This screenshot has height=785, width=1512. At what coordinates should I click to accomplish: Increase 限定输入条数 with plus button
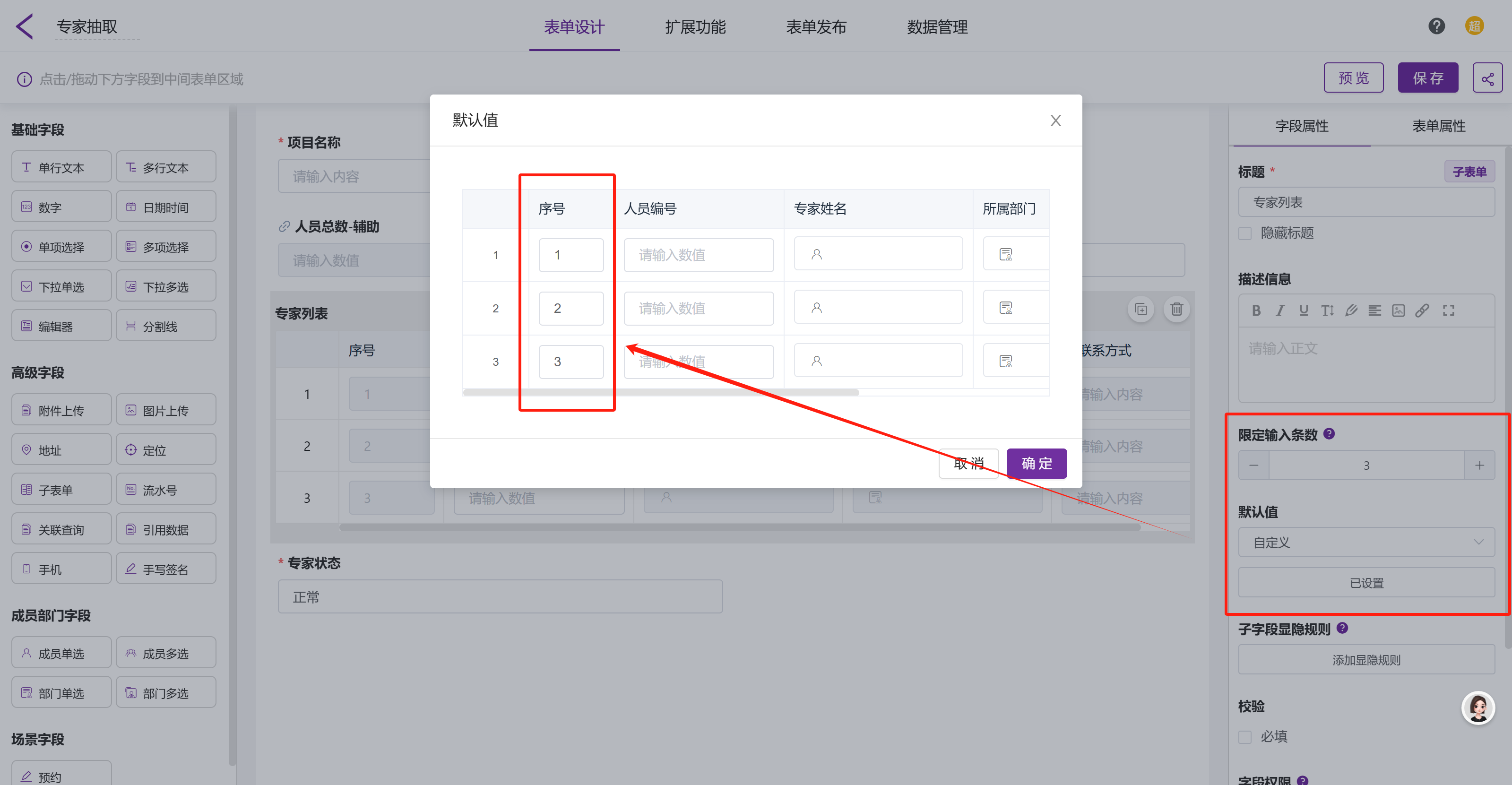click(1479, 465)
